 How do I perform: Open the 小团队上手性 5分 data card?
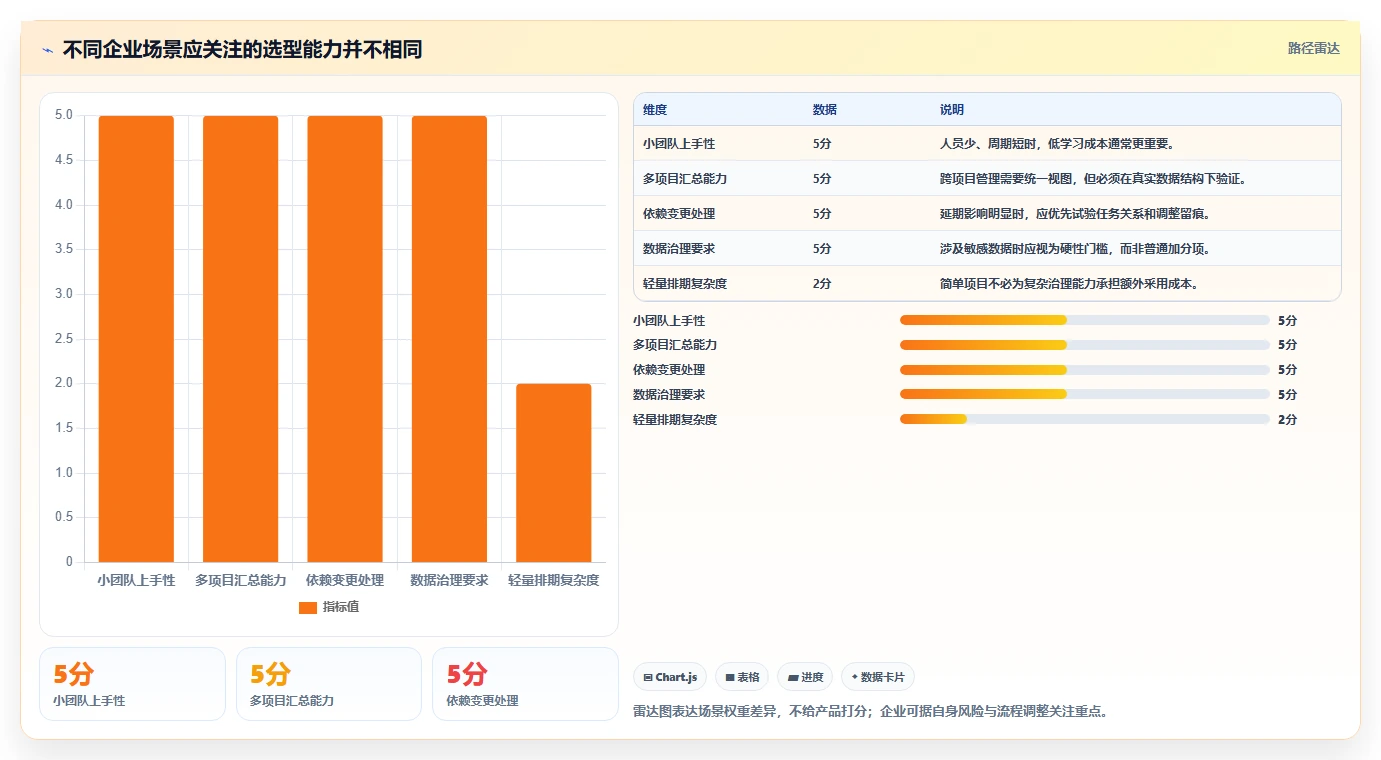(x=132, y=684)
